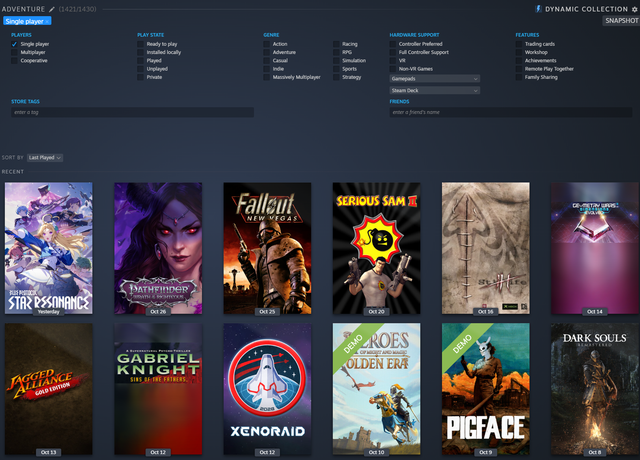Click the store tags input field
640x460 pixels.
(132, 113)
